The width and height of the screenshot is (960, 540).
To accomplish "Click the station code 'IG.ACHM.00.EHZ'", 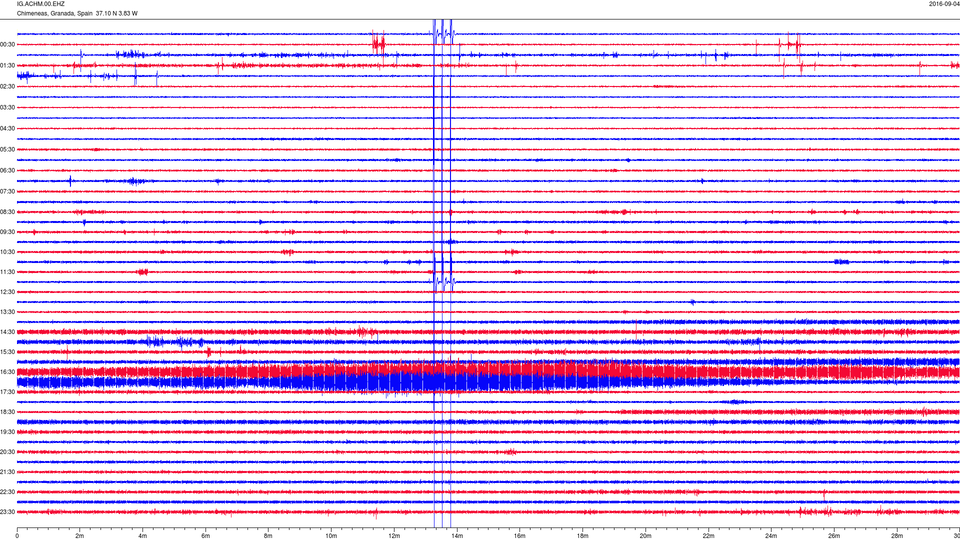I will coord(40,4).
